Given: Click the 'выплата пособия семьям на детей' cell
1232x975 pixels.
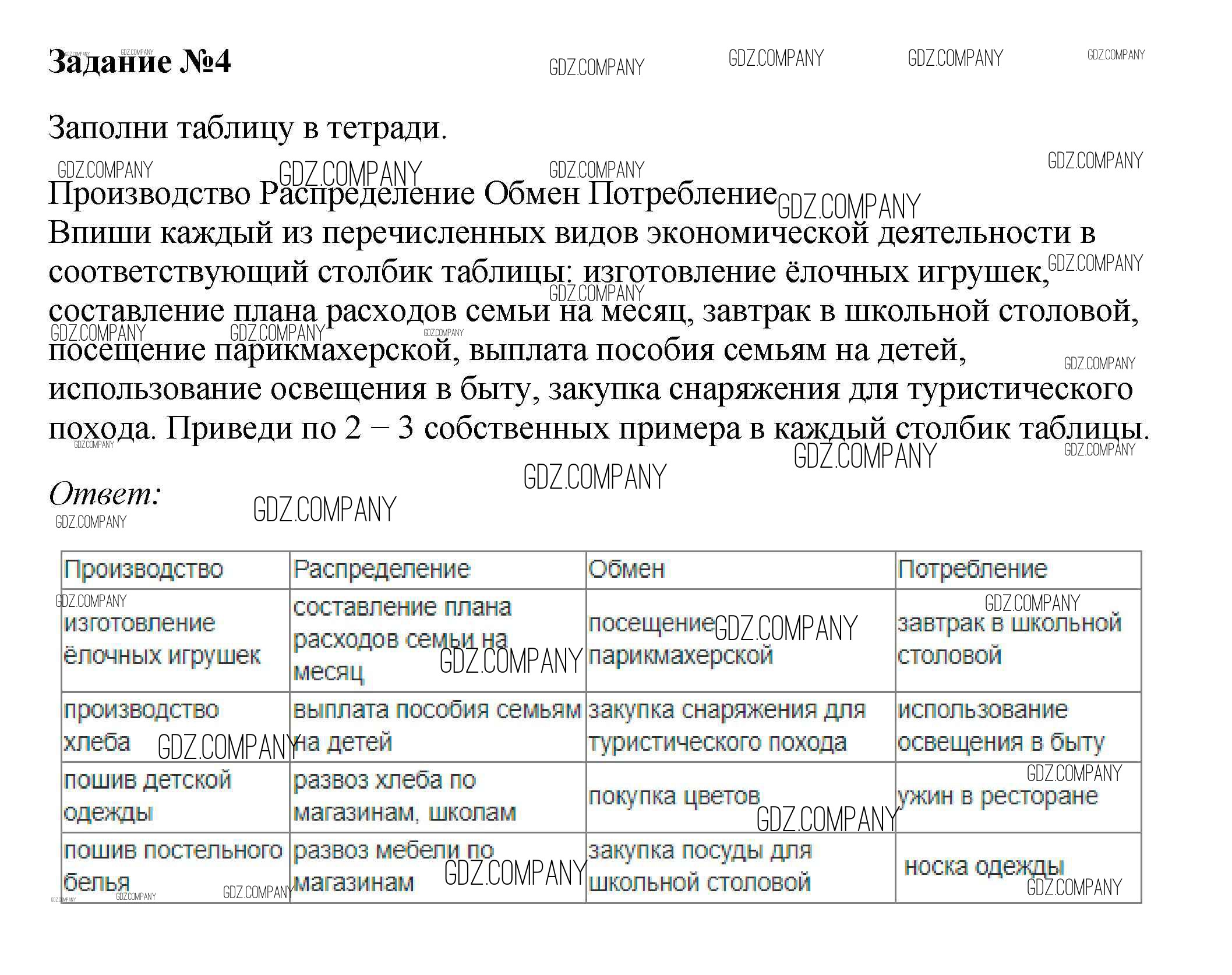Looking at the screenshot, I should click(x=437, y=726).
